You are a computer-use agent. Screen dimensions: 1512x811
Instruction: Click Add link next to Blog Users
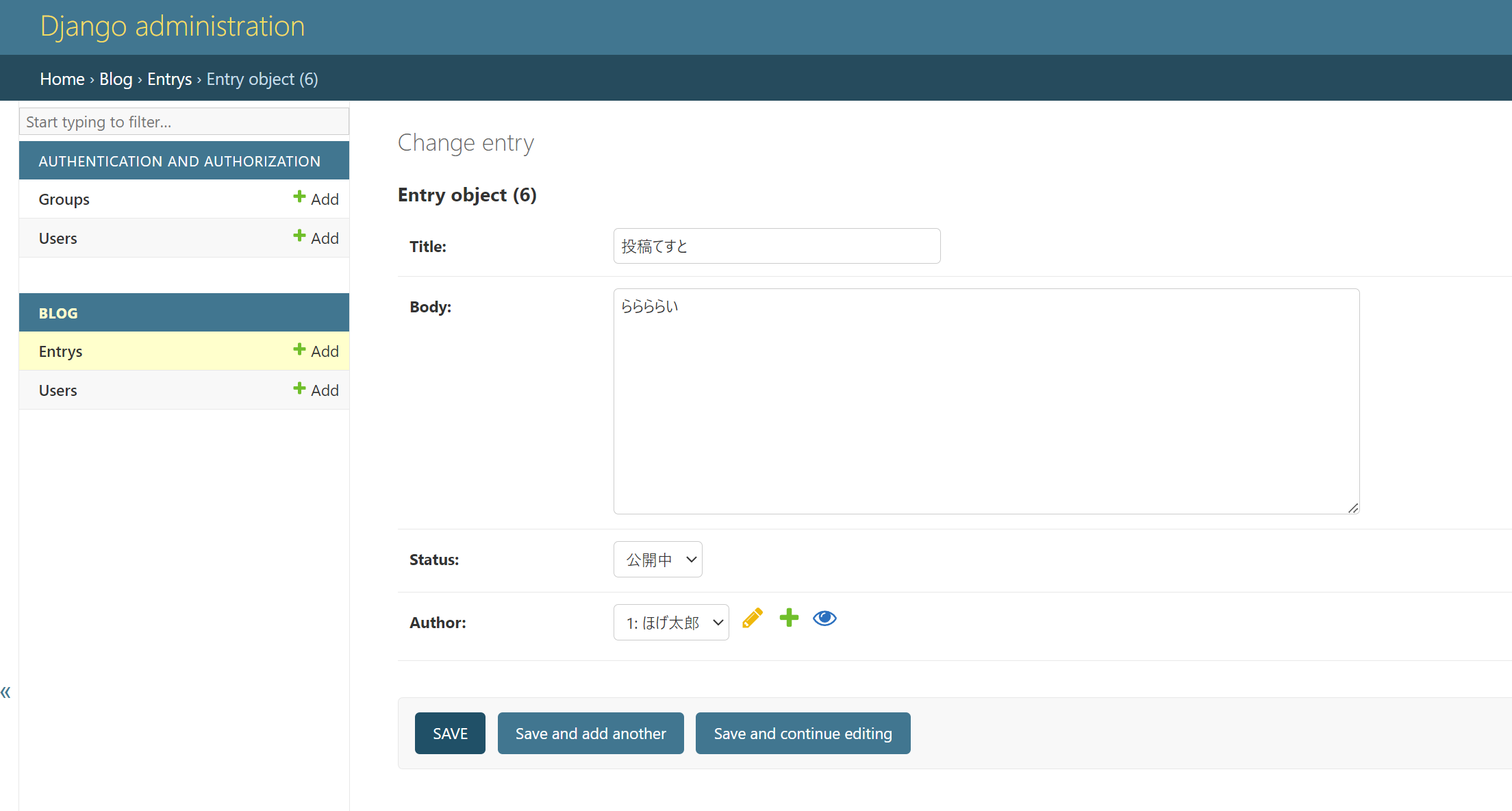tap(316, 390)
